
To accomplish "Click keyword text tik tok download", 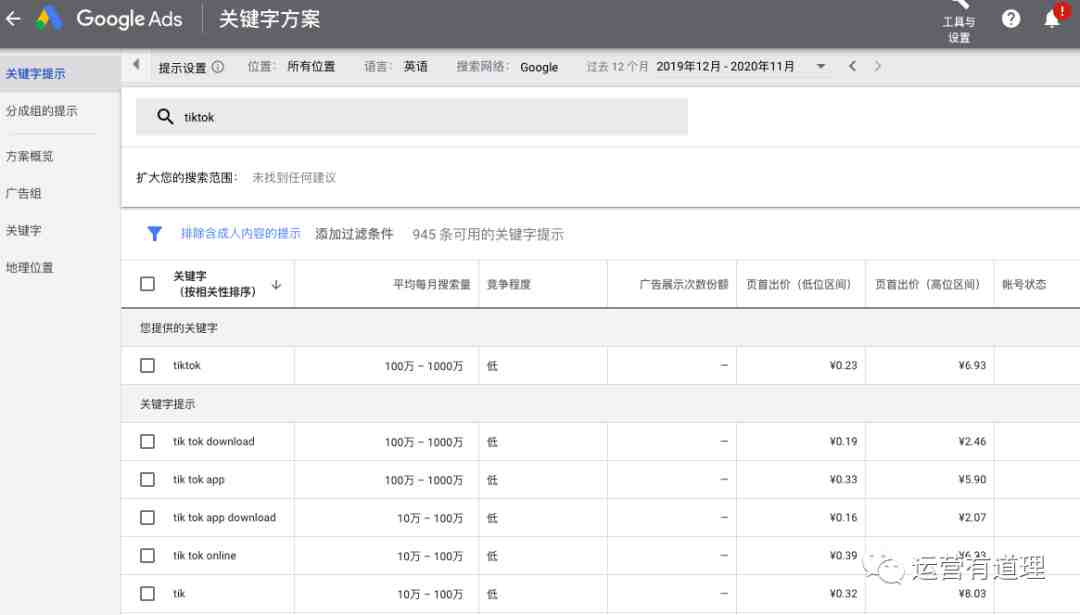I will [214, 441].
